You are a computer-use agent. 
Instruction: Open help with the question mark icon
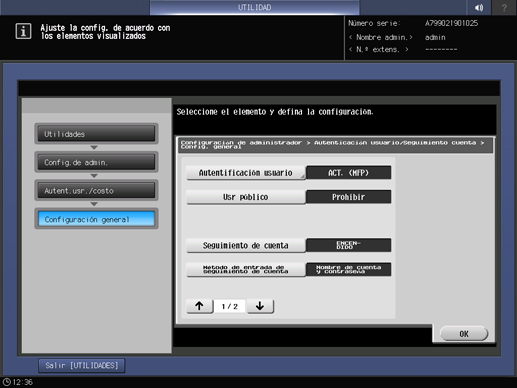504,7
